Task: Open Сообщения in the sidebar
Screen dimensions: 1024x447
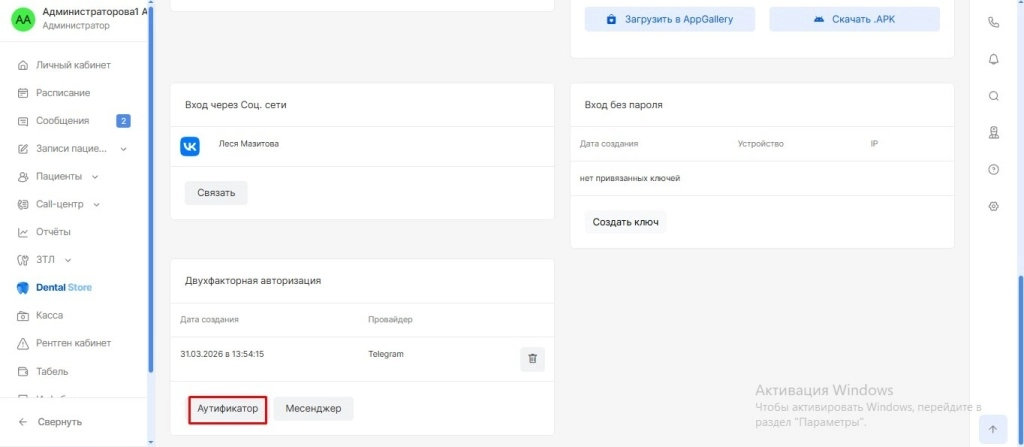Action: [63, 121]
